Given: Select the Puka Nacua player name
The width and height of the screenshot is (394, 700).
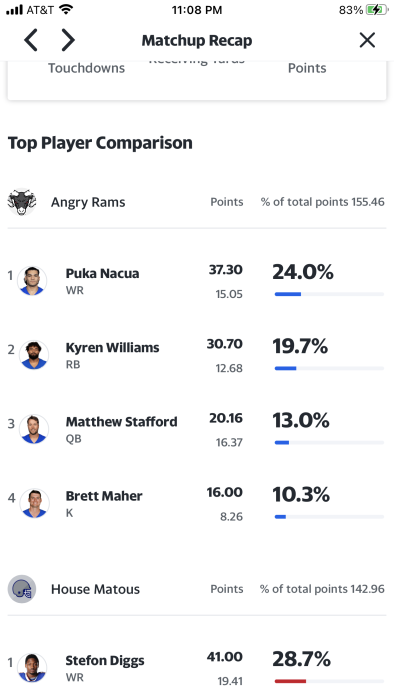Looking at the screenshot, I should click(x=102, y=273).
